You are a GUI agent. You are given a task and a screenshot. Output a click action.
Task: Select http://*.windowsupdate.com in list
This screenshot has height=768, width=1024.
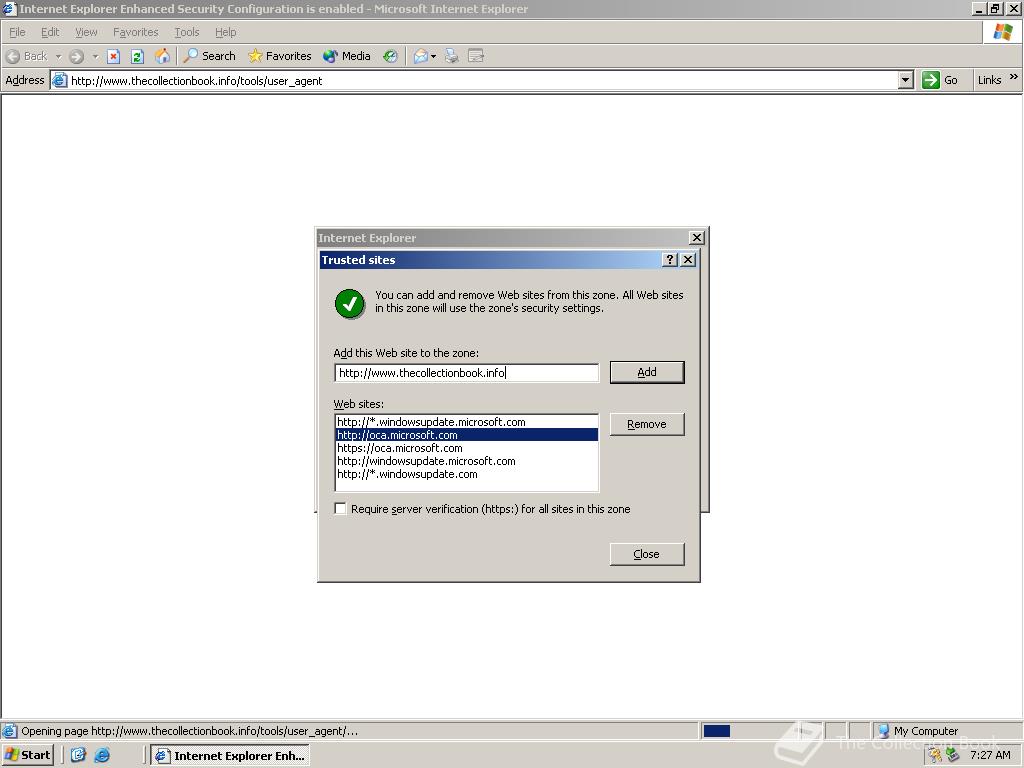[x=466, y=474]
